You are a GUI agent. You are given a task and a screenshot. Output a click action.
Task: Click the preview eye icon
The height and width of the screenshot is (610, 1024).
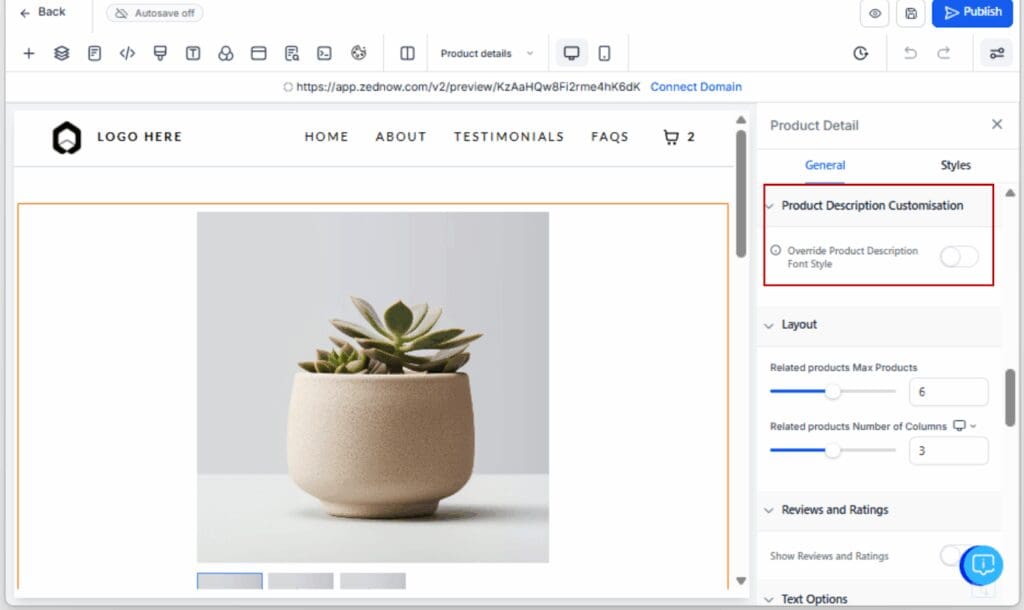873,14
